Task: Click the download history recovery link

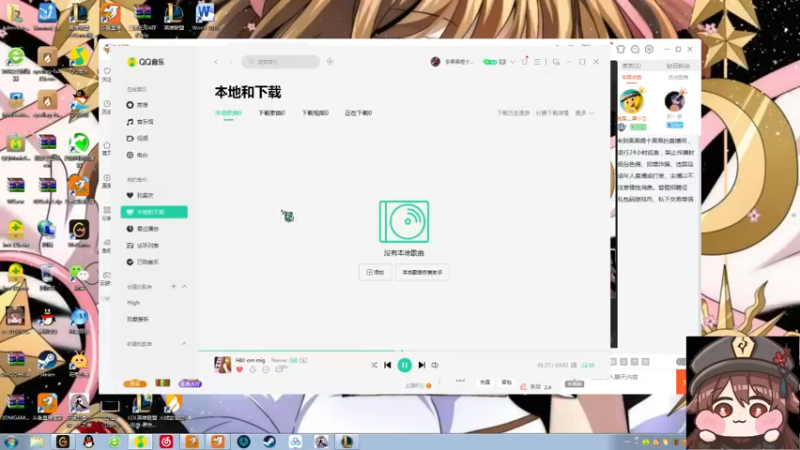Action: (513, 113)
